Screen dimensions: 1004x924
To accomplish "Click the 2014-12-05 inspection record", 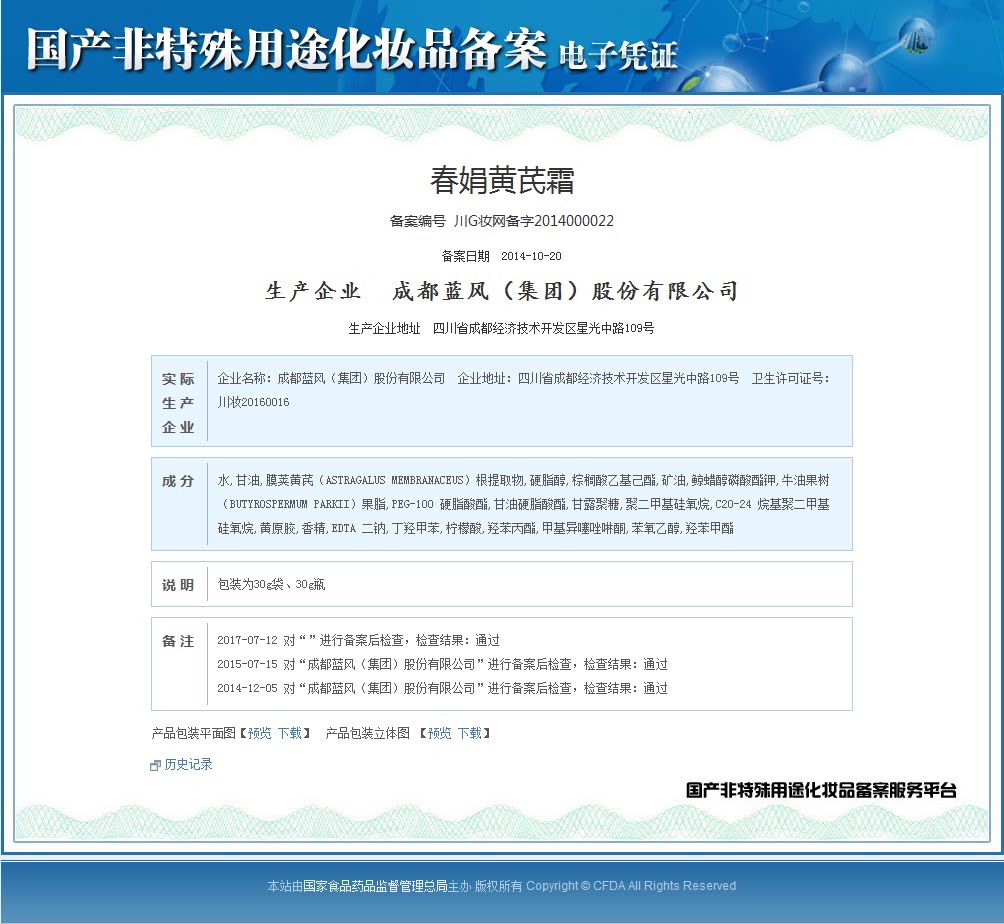I will point(442,688).
